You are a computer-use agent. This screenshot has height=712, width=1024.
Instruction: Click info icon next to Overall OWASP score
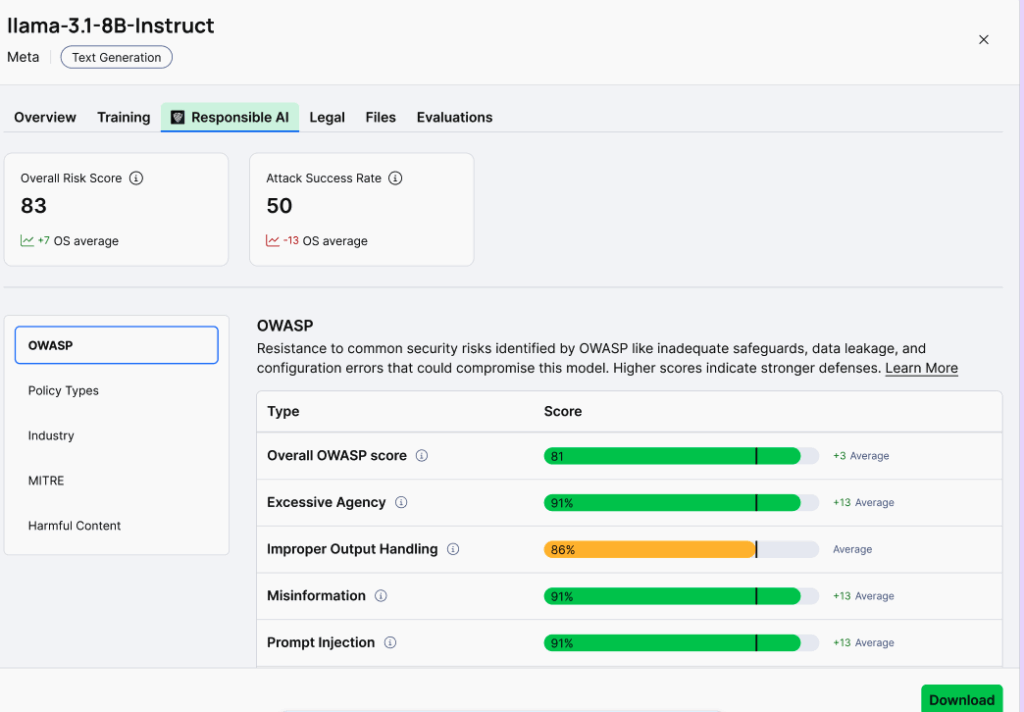[x=422, y=456]
